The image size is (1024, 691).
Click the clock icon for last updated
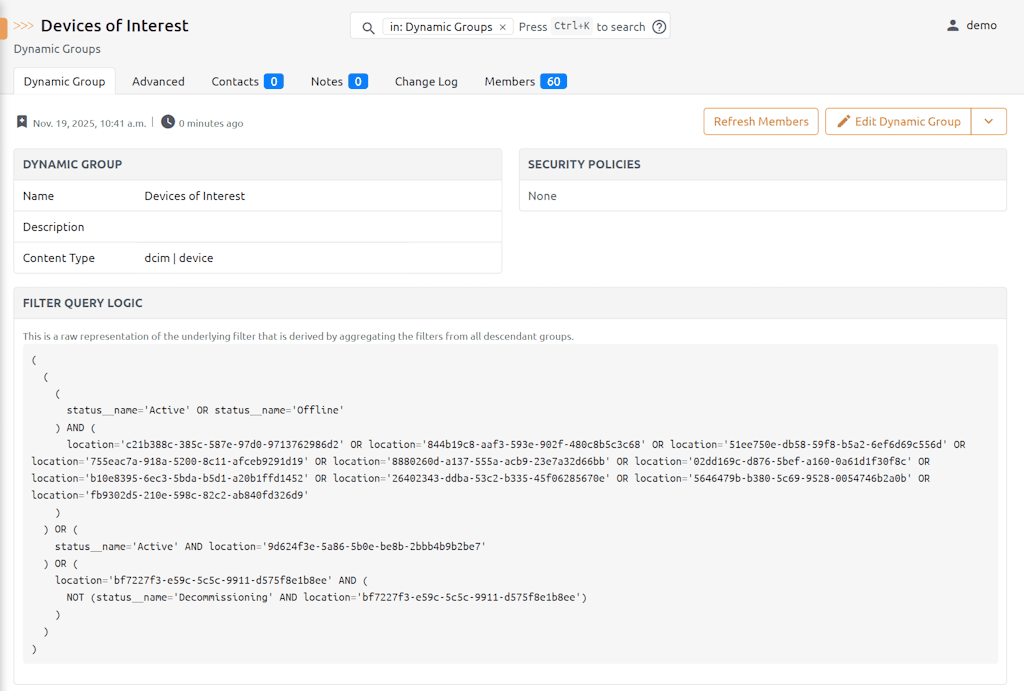coord(168,123)
